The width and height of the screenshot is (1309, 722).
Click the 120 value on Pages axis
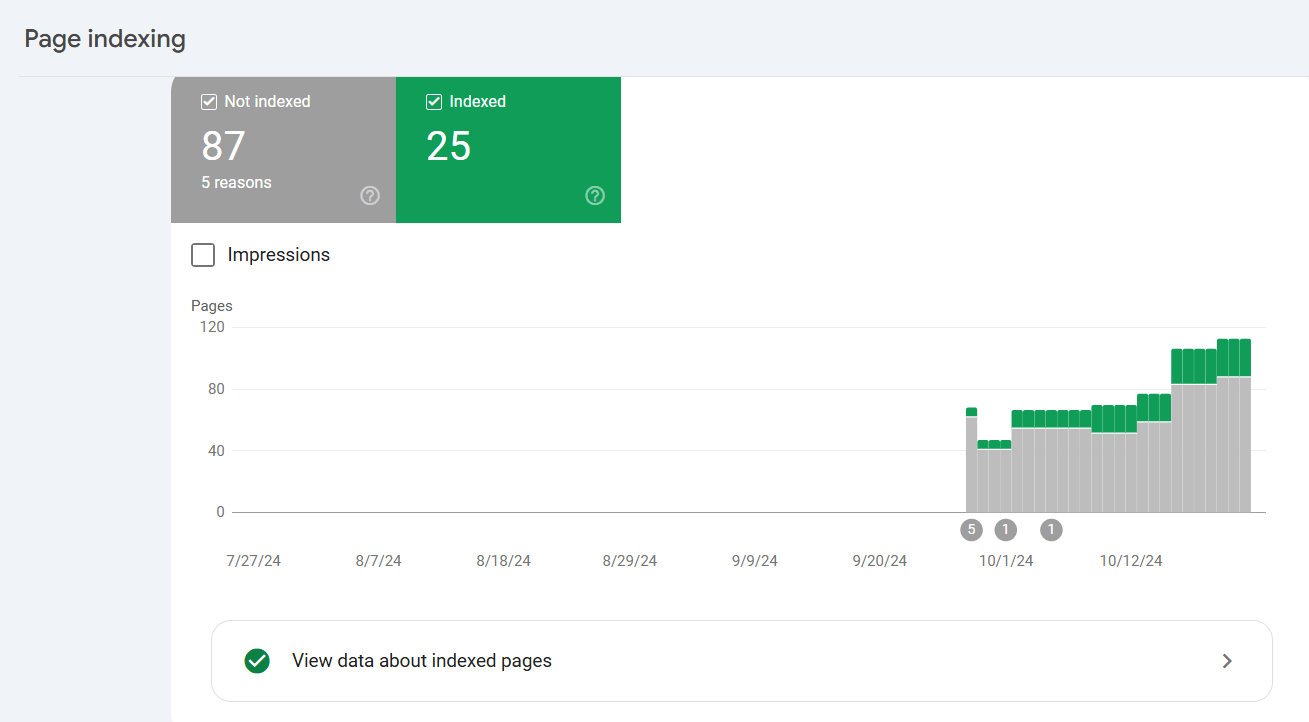(213, 327)
